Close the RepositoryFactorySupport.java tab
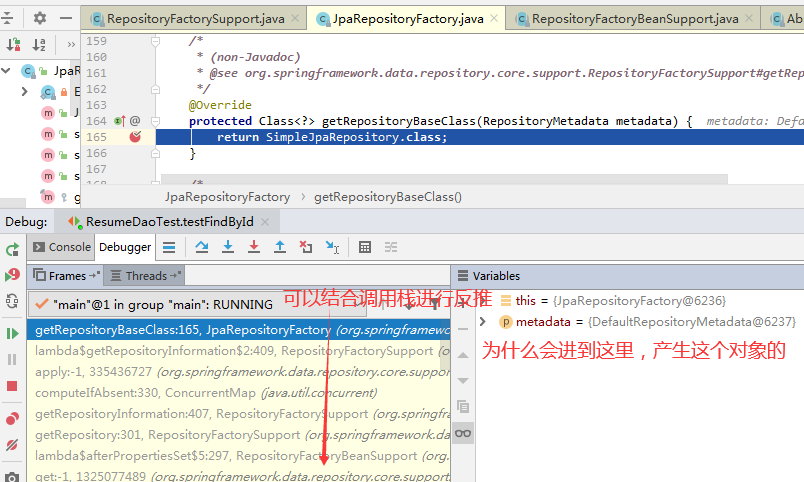Screen dimensions: 804x482 tap(295, 18)
